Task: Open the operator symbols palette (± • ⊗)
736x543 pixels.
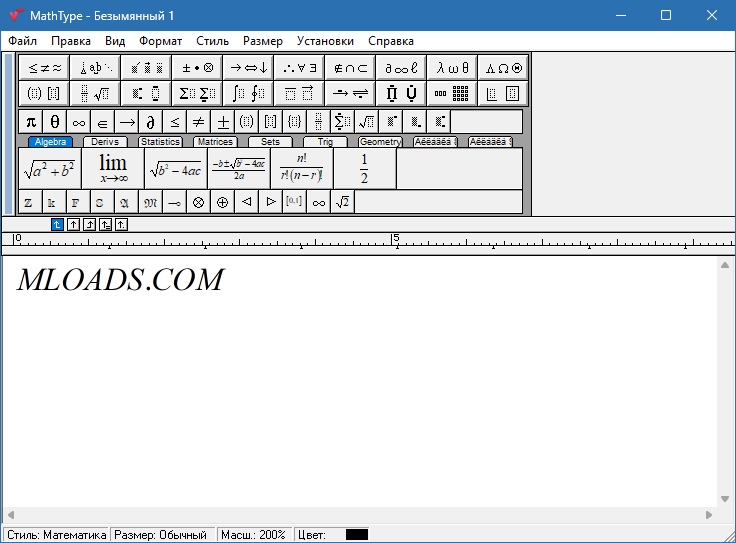Action: 198,68
